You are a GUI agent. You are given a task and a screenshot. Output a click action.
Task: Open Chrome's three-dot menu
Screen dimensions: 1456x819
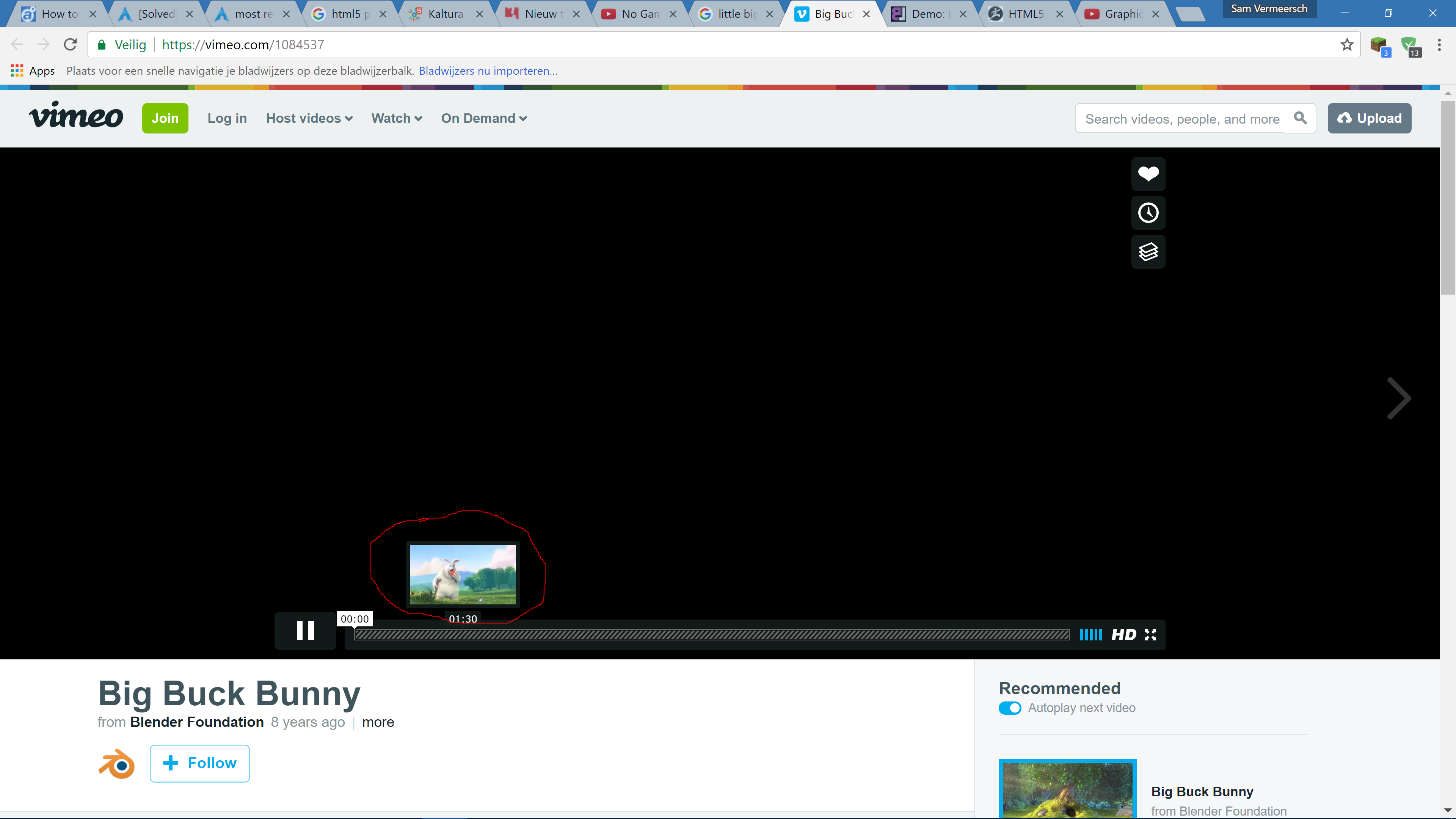(1439, 45)
